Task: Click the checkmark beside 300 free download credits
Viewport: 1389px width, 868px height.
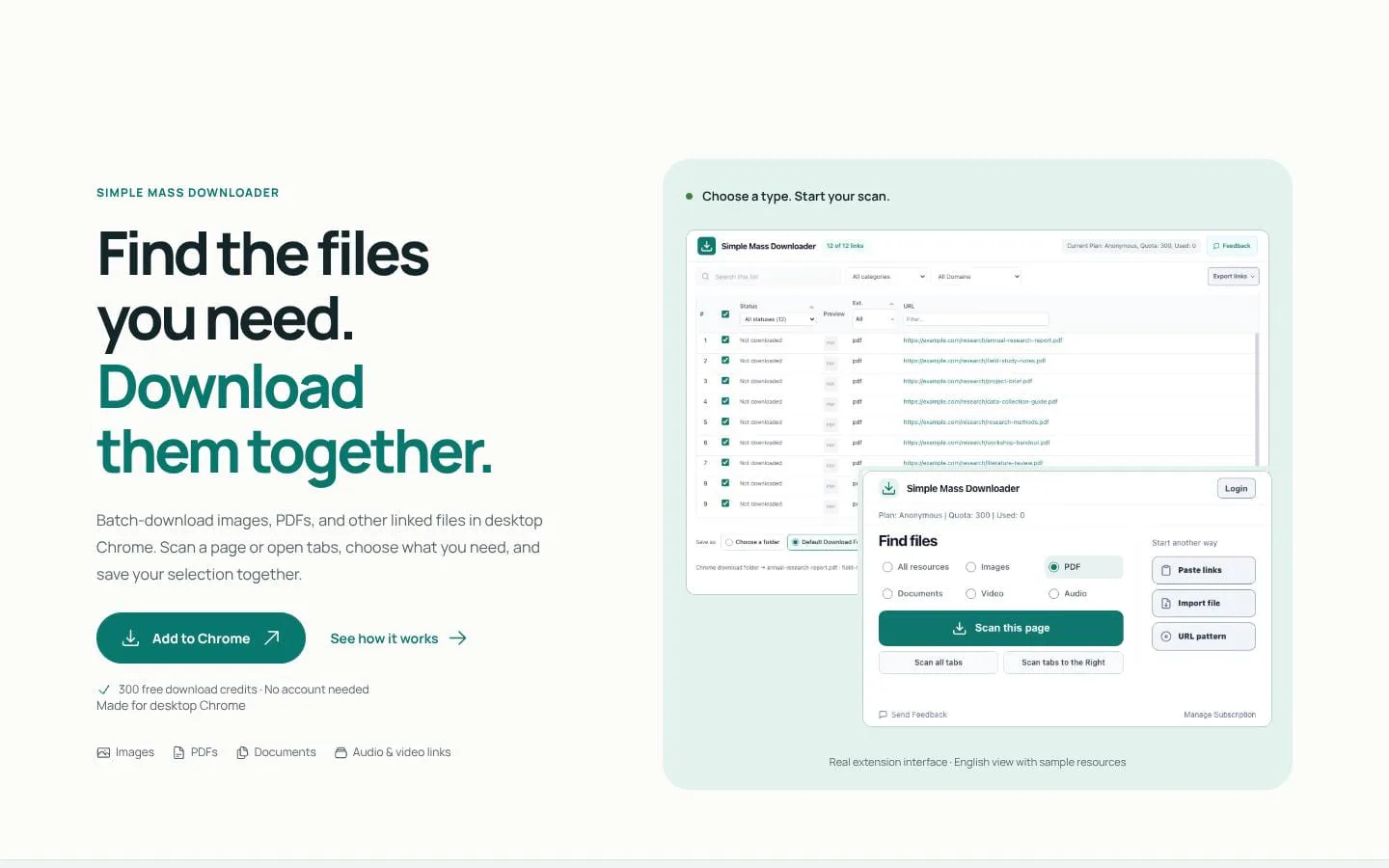Action: click(103, 690)
